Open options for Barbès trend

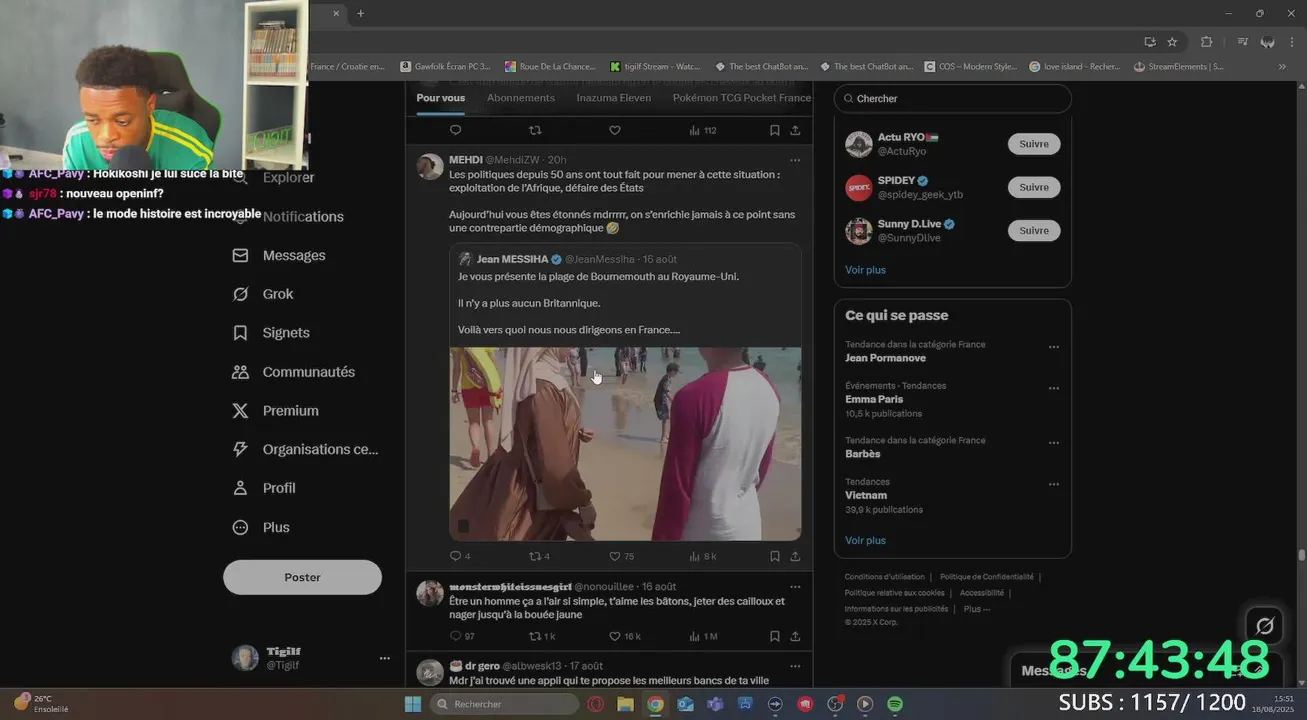coord(1053,443)
